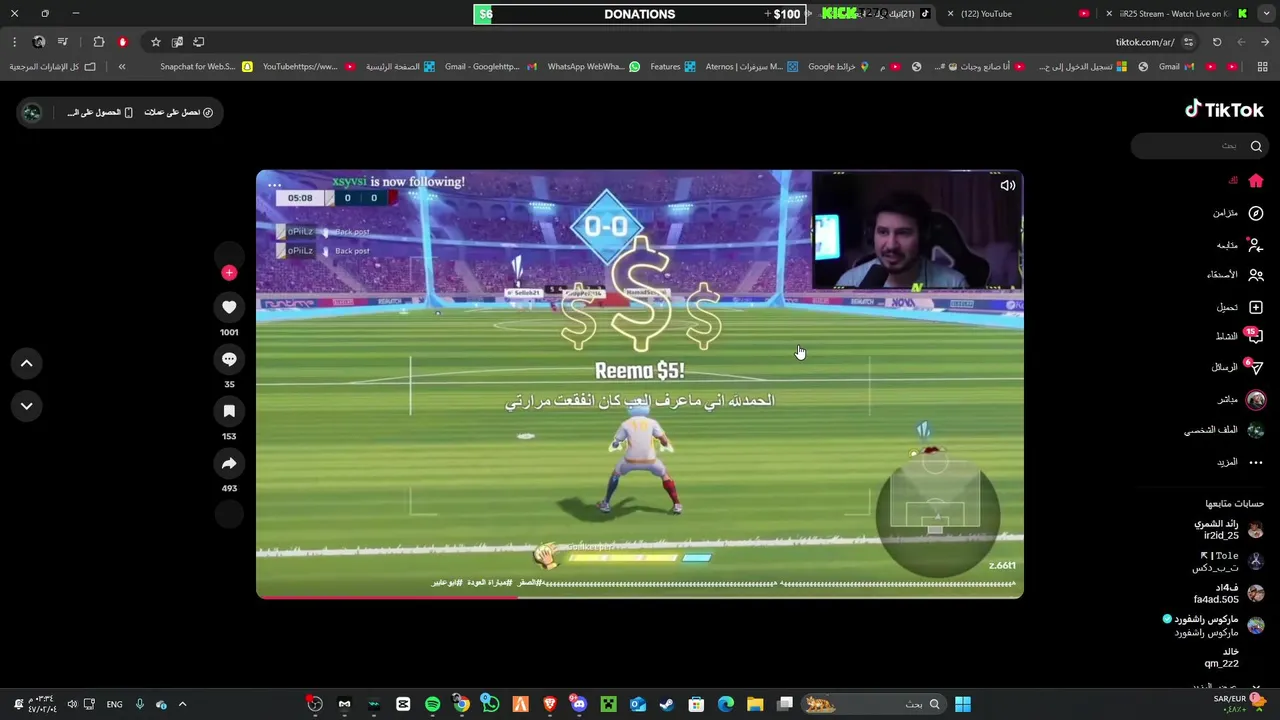The image size is (1280, 720).
Task: Open the extensions puzzle icon
Action: coord(99,42)
